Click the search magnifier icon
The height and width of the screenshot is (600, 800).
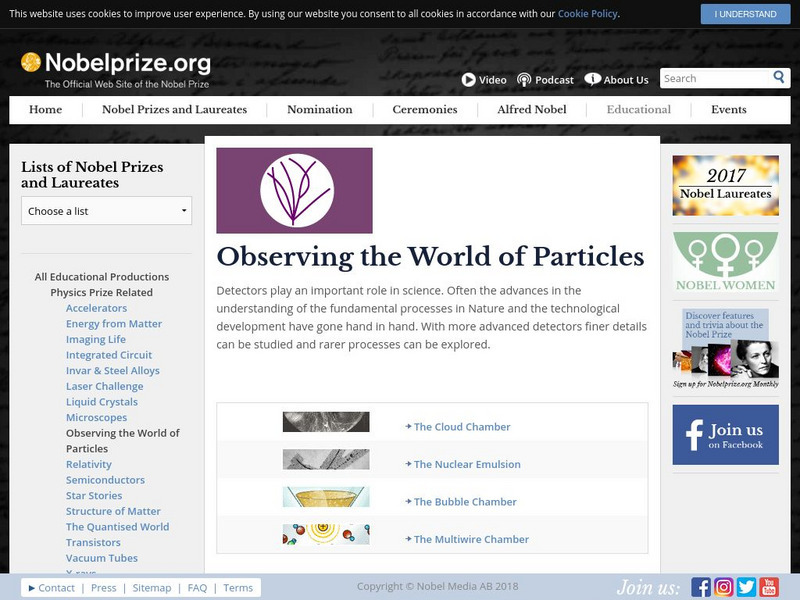[779, 78]
